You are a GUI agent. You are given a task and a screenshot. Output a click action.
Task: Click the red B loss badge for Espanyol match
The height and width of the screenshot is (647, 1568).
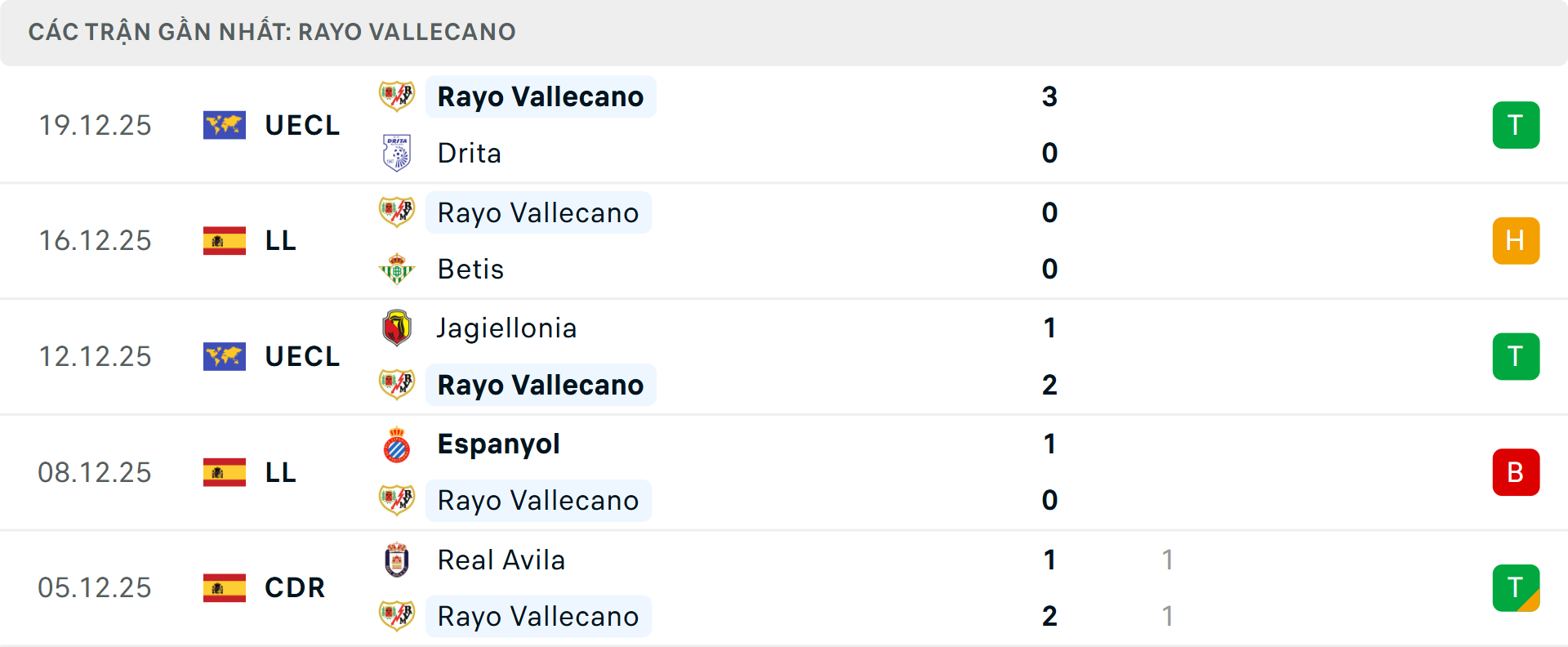(1516, 472)
